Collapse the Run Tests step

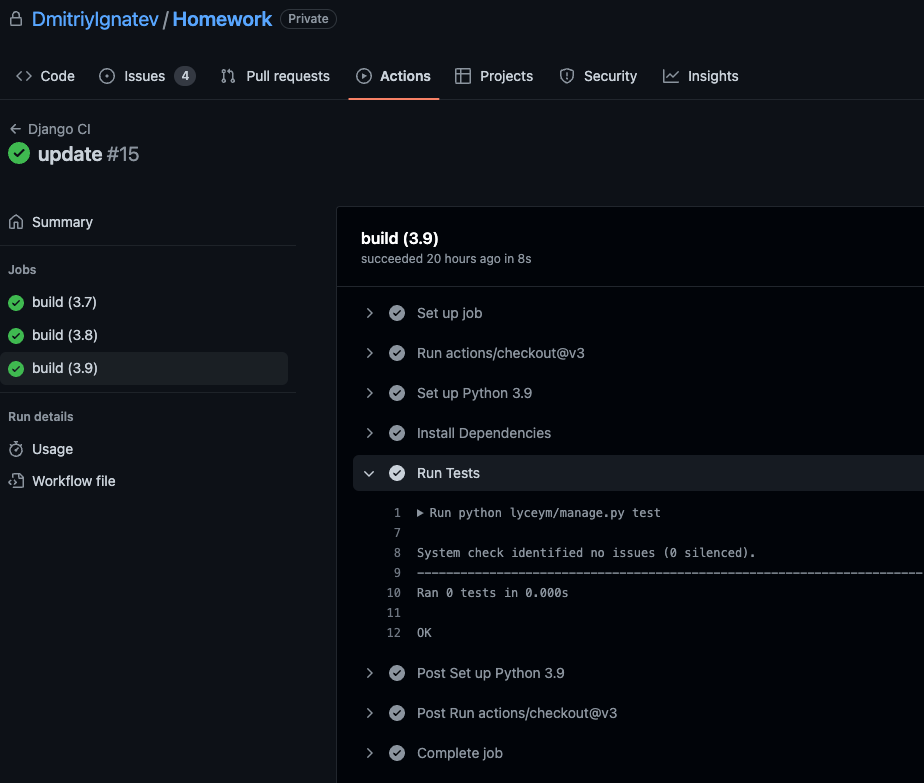click(369, 473)
